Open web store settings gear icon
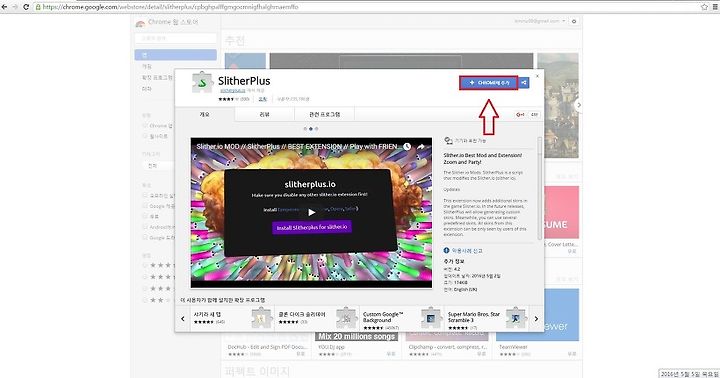 [574, 21]
